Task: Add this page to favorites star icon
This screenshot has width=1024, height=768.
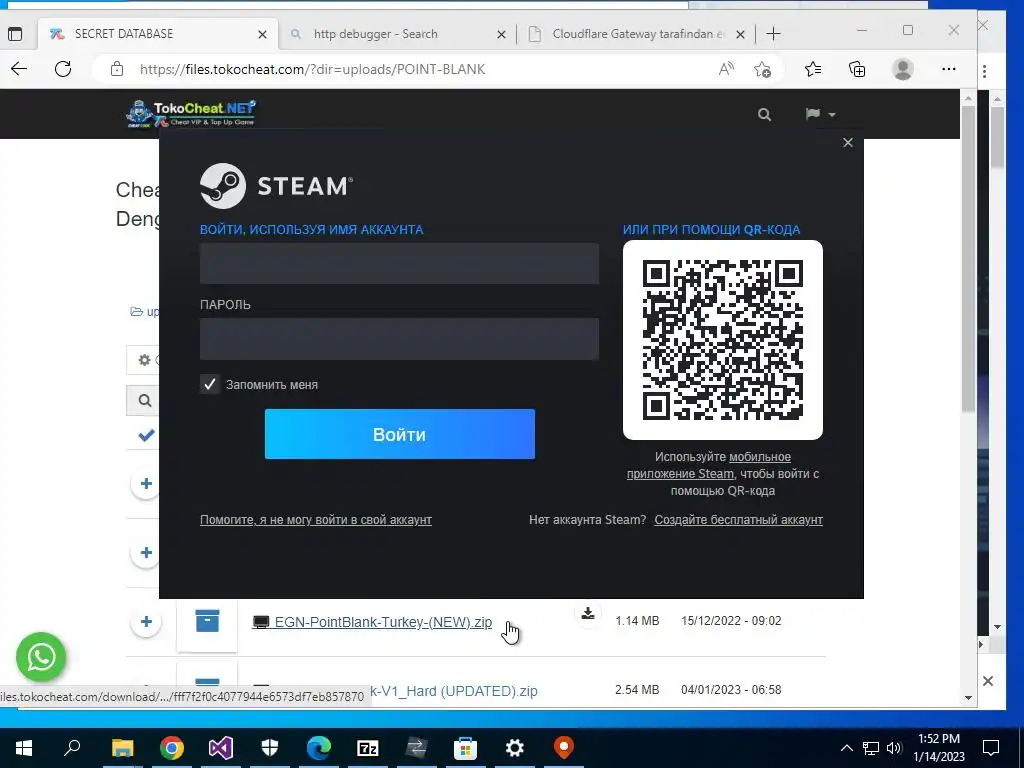Action: 762,69
